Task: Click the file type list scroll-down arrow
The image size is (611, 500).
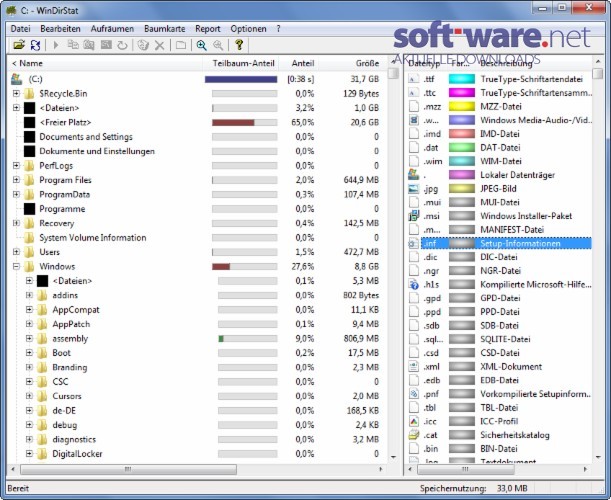Action: pos(598,457)
